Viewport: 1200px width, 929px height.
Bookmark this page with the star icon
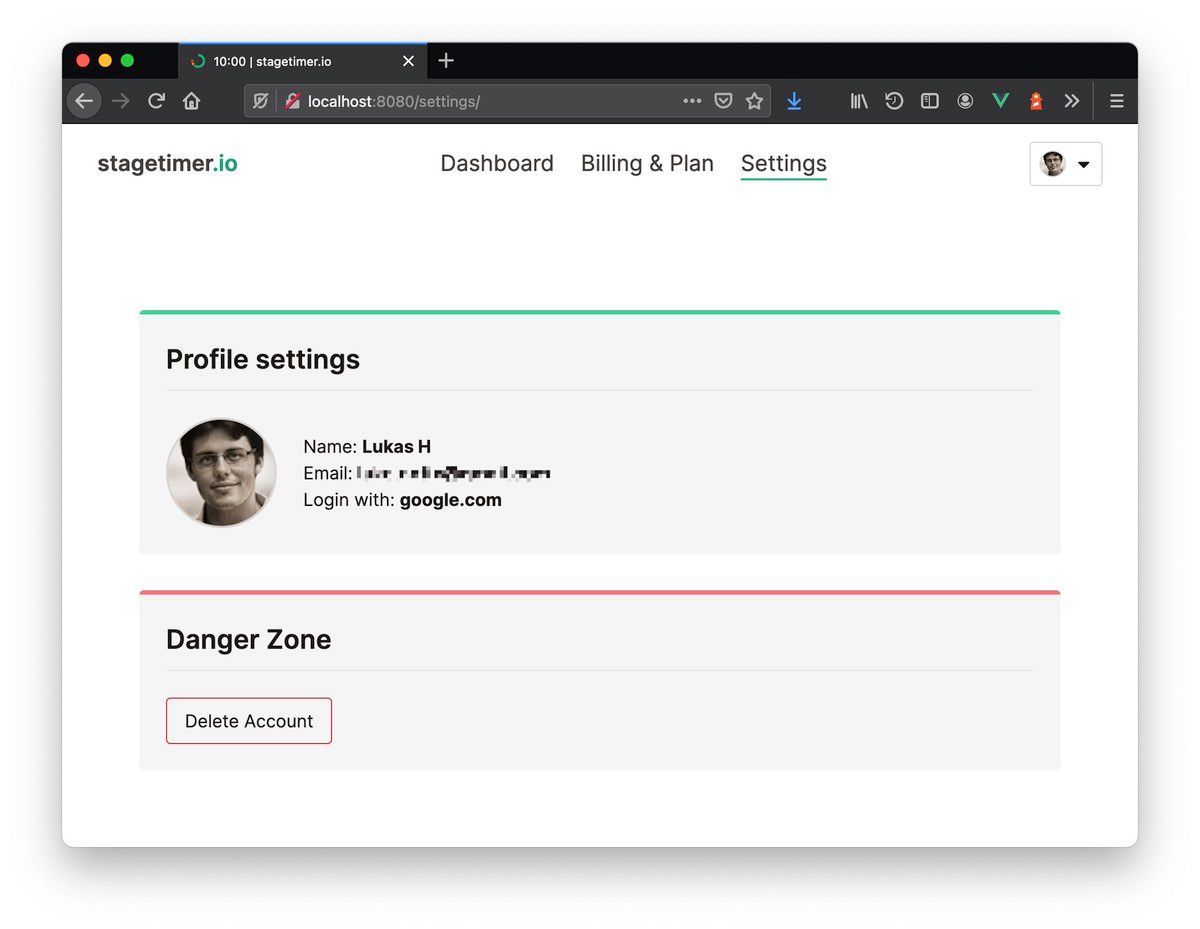[x=754, y=101]
